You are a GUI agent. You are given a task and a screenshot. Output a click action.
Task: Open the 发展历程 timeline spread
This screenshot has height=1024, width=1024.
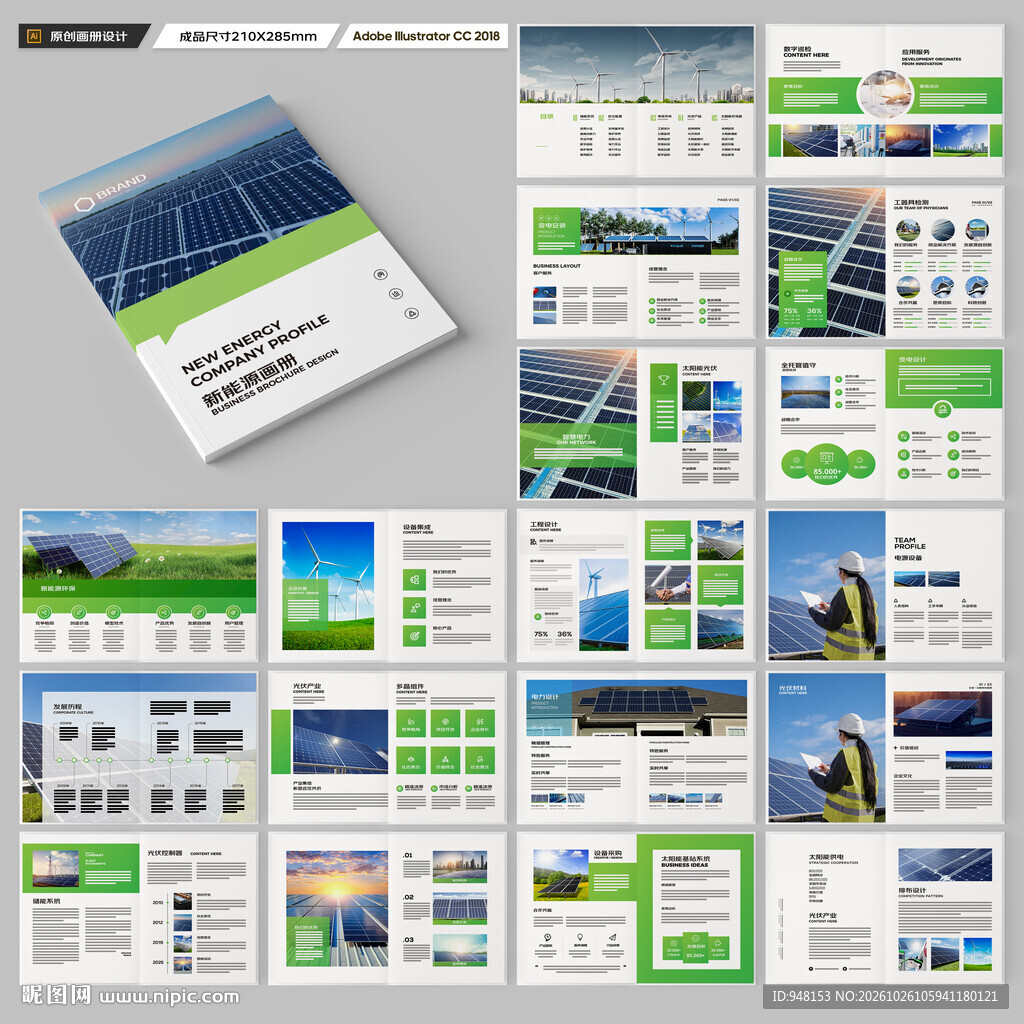(139, 747)
